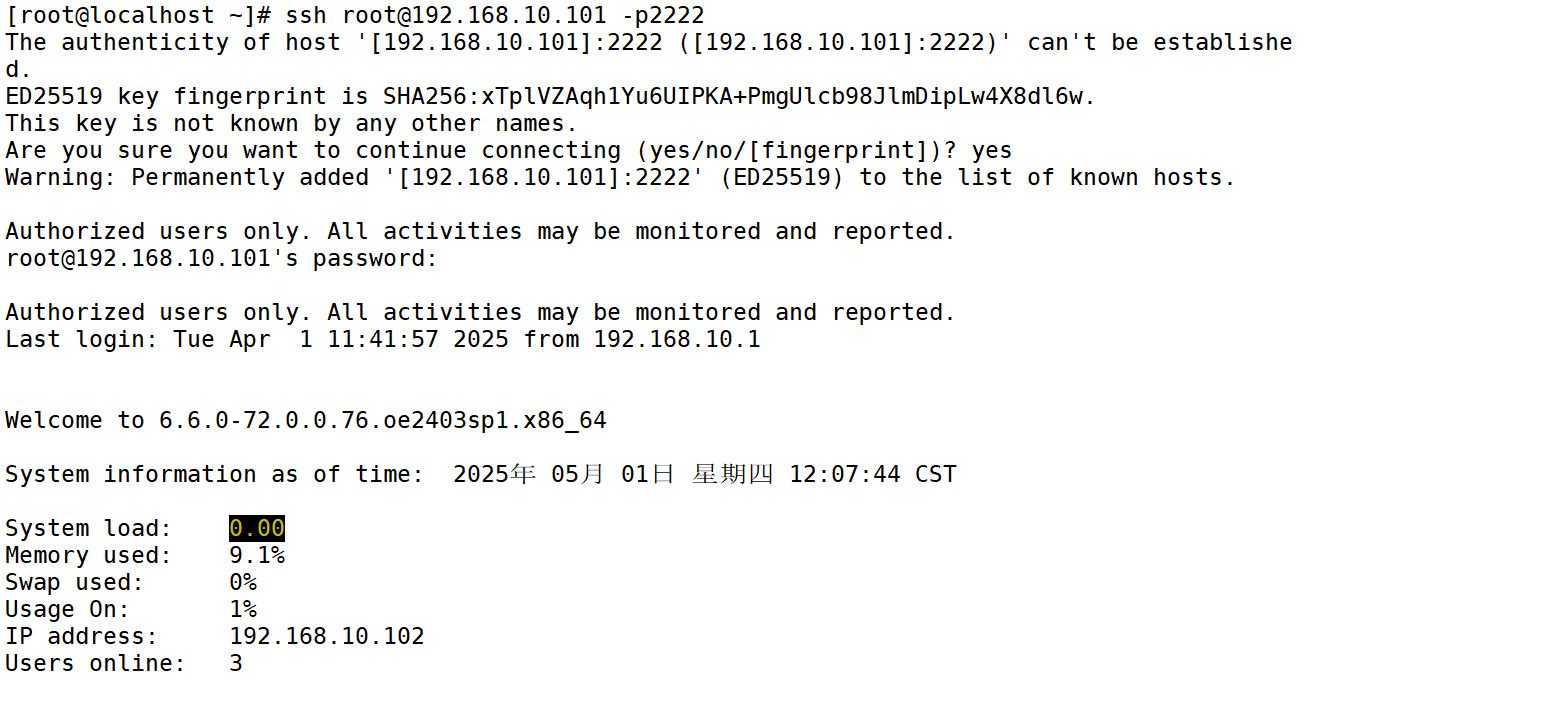Click the Users online count 3
This screenshot has width=1559, height=725.
coord(236,663)
